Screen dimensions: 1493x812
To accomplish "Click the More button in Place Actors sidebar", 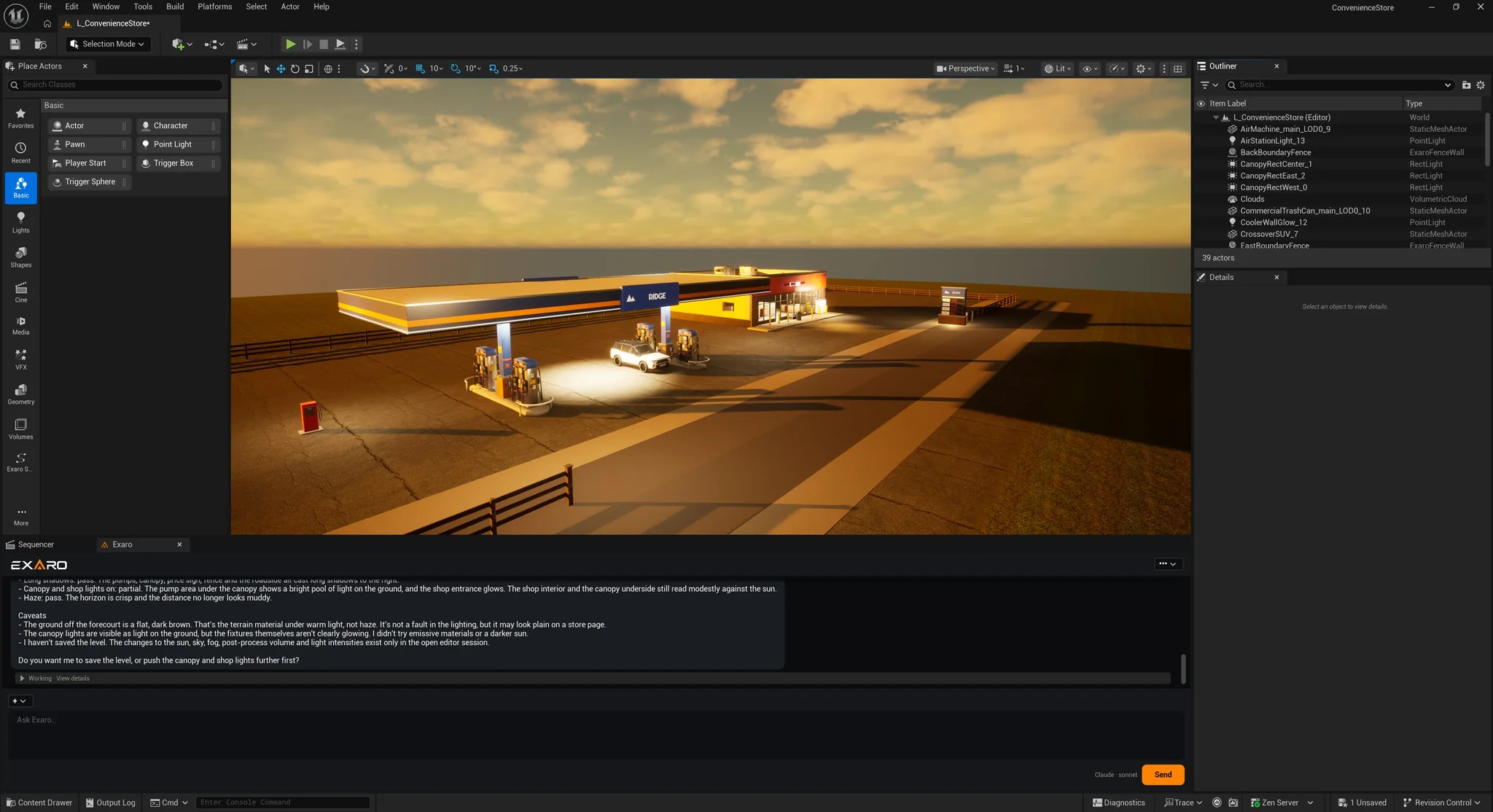I will click(x=21, y=516).
